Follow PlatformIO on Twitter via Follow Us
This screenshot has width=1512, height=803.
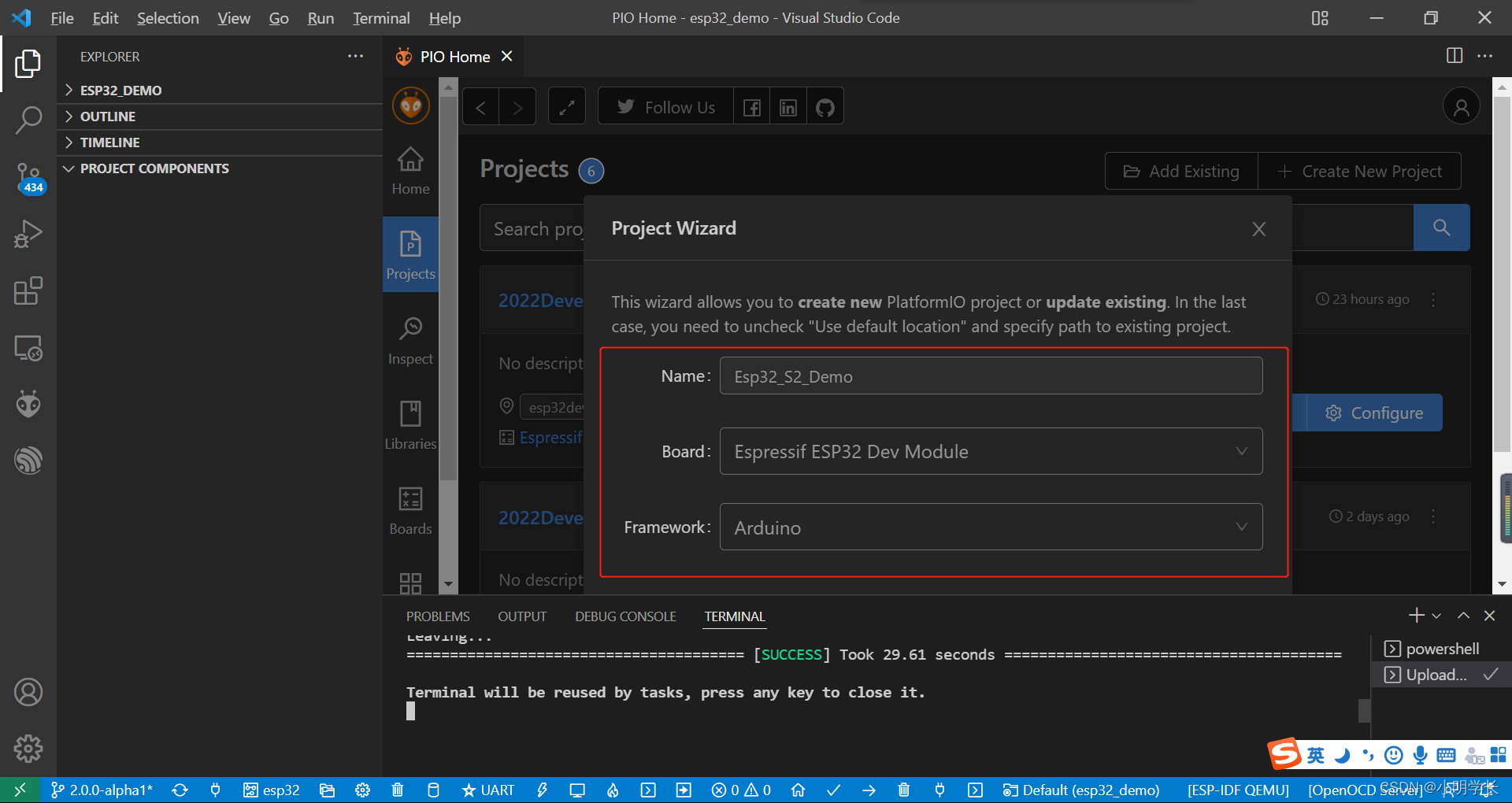[x=665, y=106]
